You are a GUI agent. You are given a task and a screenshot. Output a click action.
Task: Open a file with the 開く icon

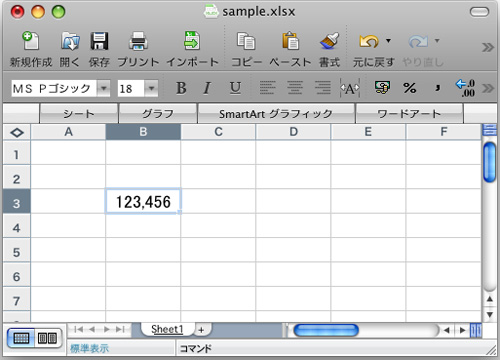(x=70, y=41)
